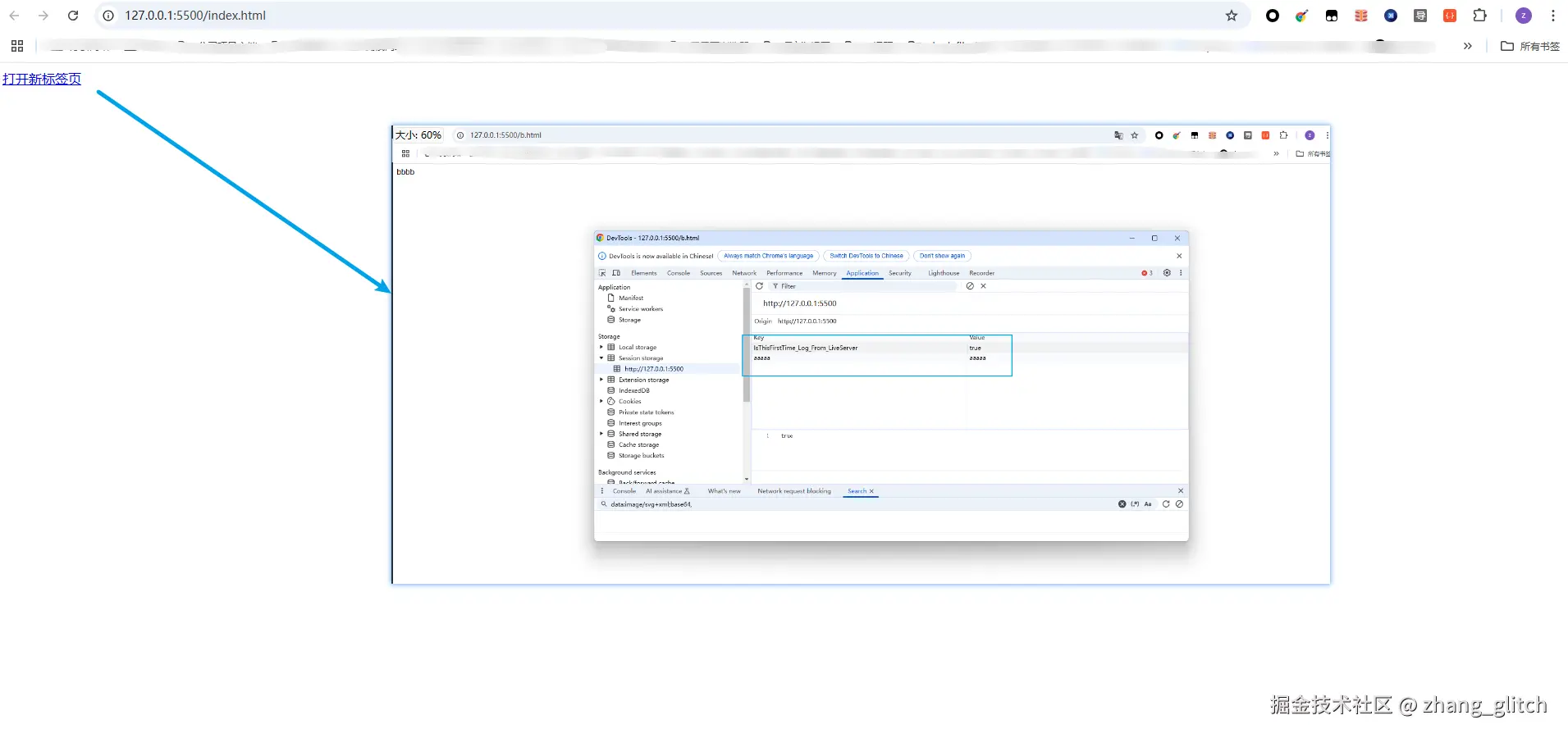Open the DevTools three-dot customize menu
This screenshot has width=1568, height=738.
click(x=1181, y=273)
